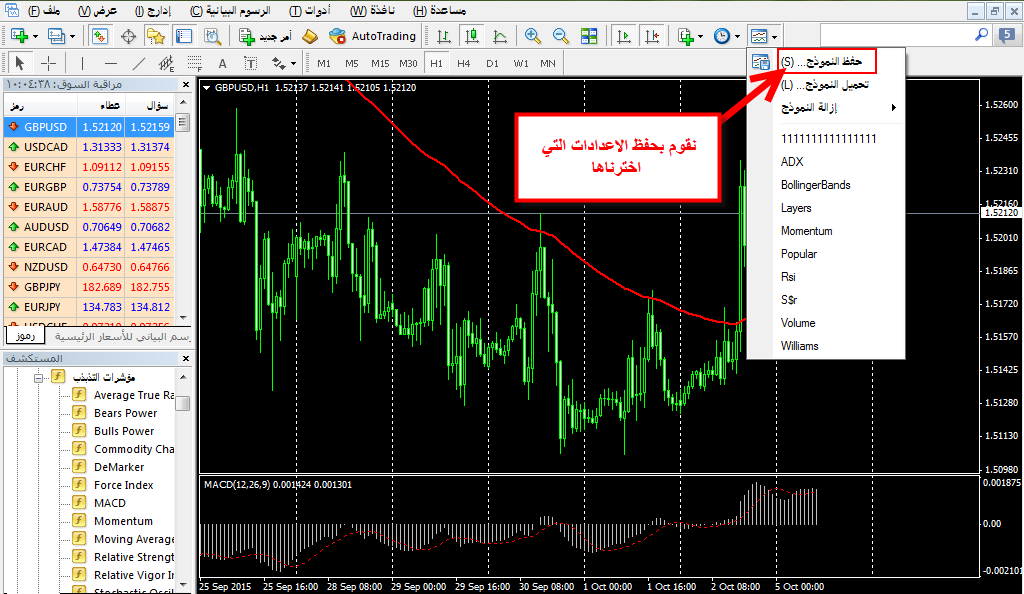Switch to Candlesticks chart view
This screenshot has width=1024, height=594.
472,37
